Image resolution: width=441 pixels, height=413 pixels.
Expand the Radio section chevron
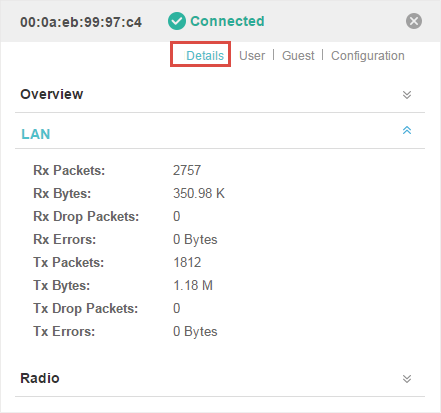[407, 379]
